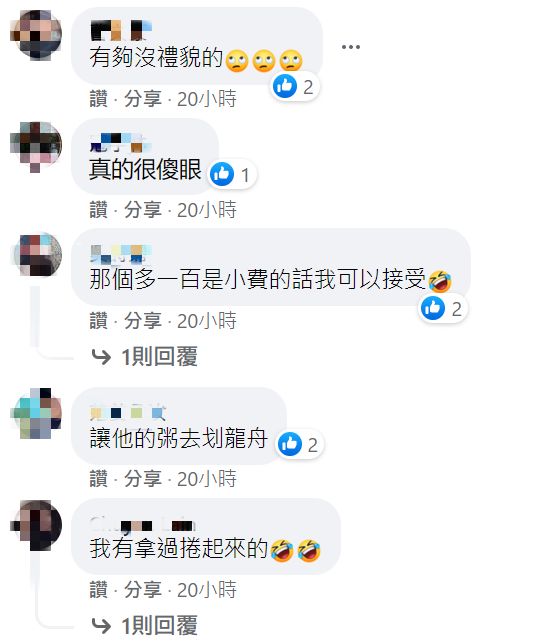Click 分享 under 讓他的粥去划龍舟 comment
The image size is (546, 643).
pyautogui.click(x=143, y=479)
